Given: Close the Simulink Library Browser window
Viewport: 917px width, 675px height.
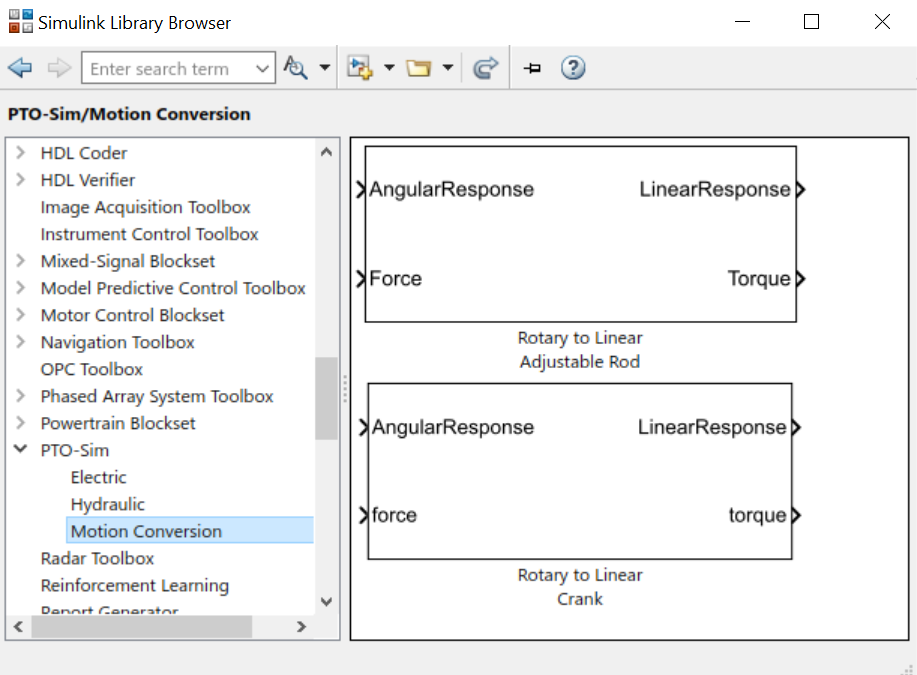Looking at the screenshot, I should 882,22.
